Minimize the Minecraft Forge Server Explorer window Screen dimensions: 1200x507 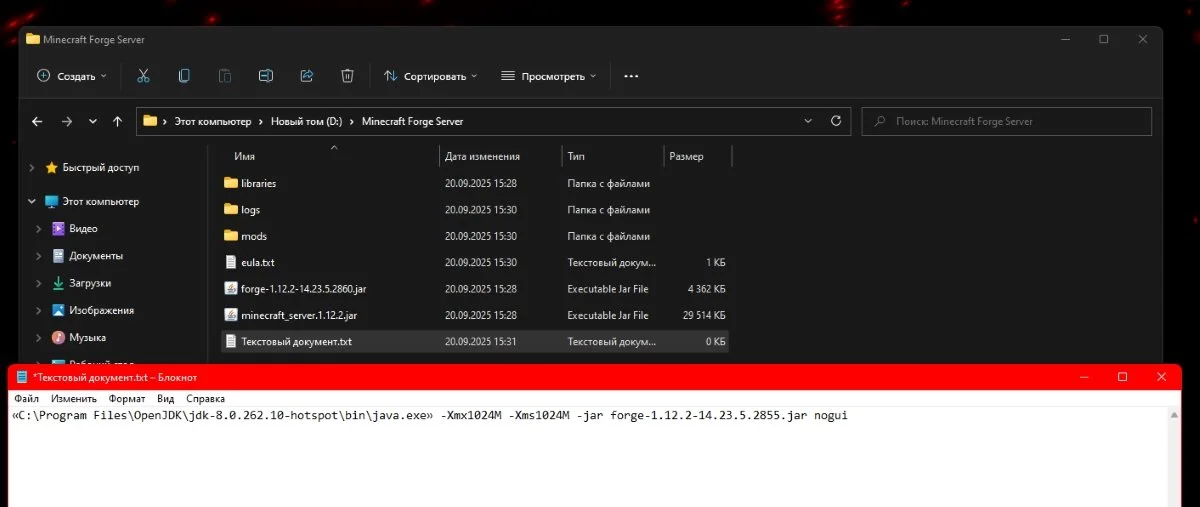1065,39
